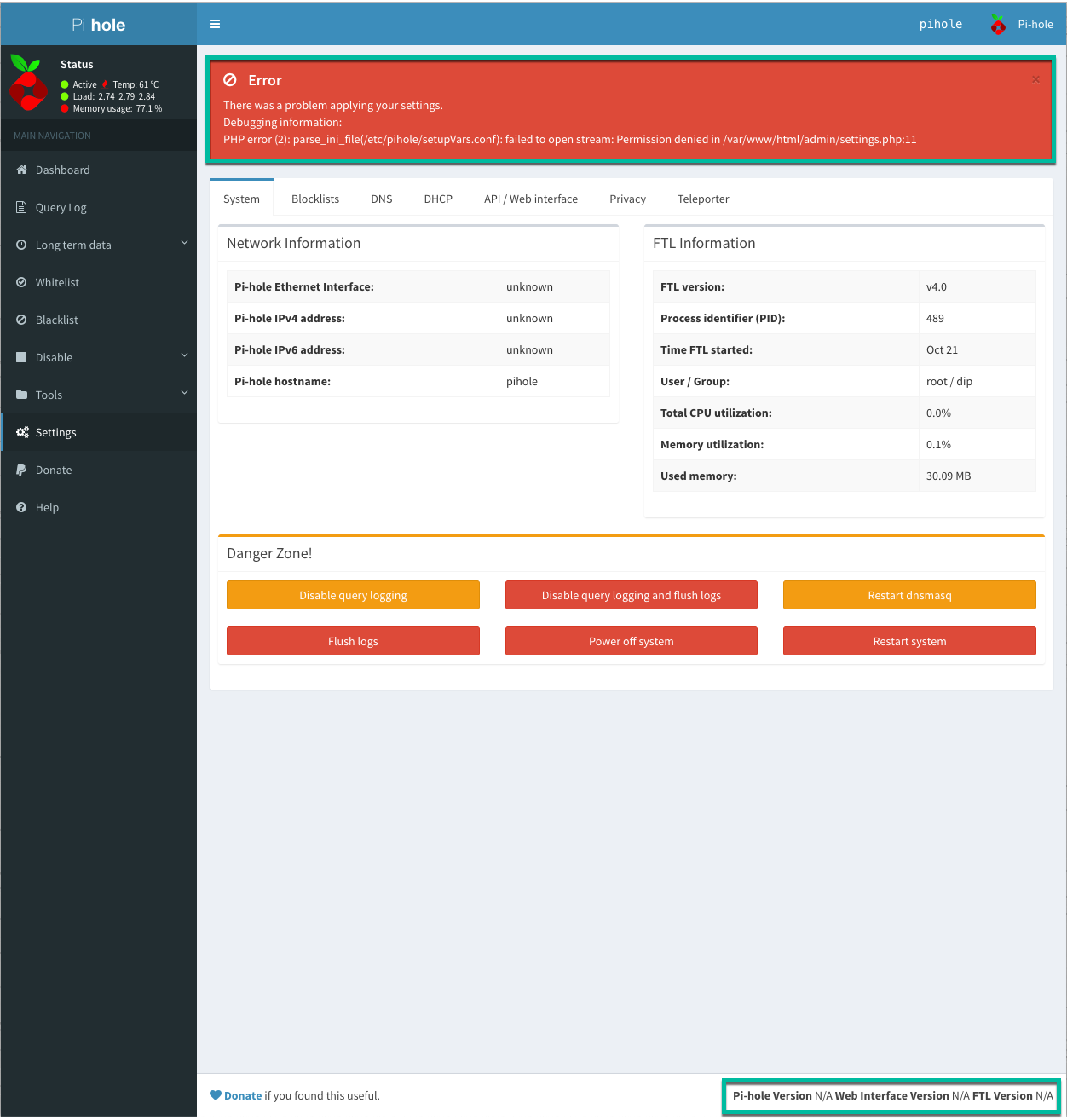The height and width of the screenshot is (1120, 1067).
Task: Open the Blacklist page
Action: pyautogui.click(x=99, y=320)
